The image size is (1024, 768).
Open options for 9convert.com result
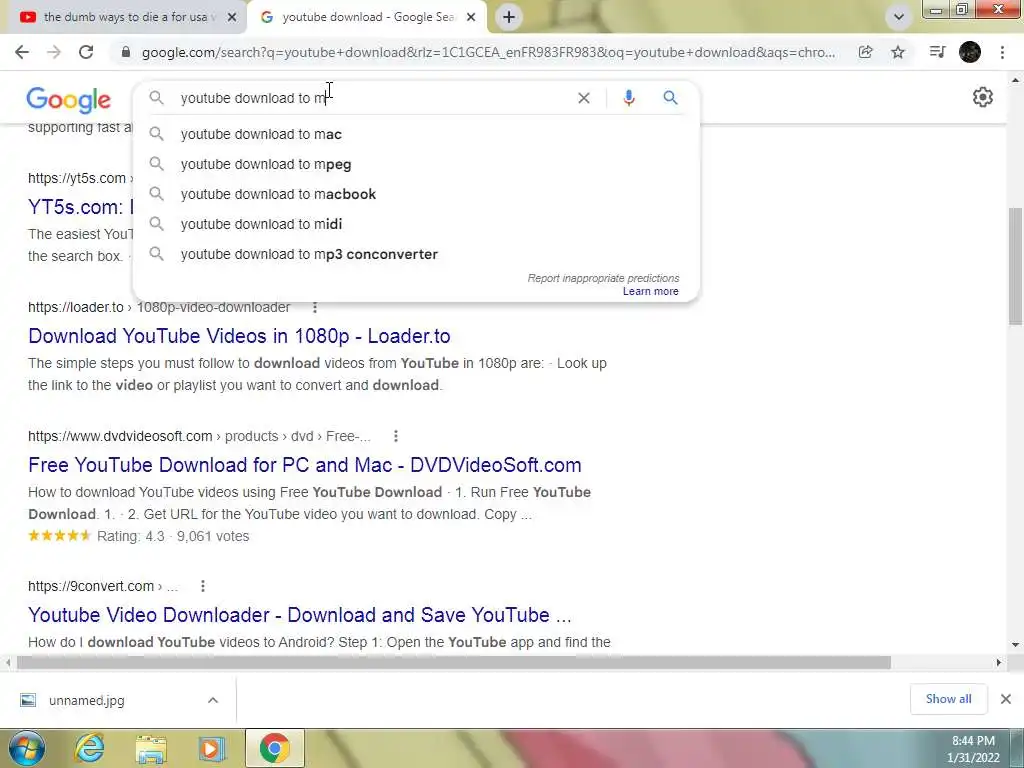(x=203, y=586)
